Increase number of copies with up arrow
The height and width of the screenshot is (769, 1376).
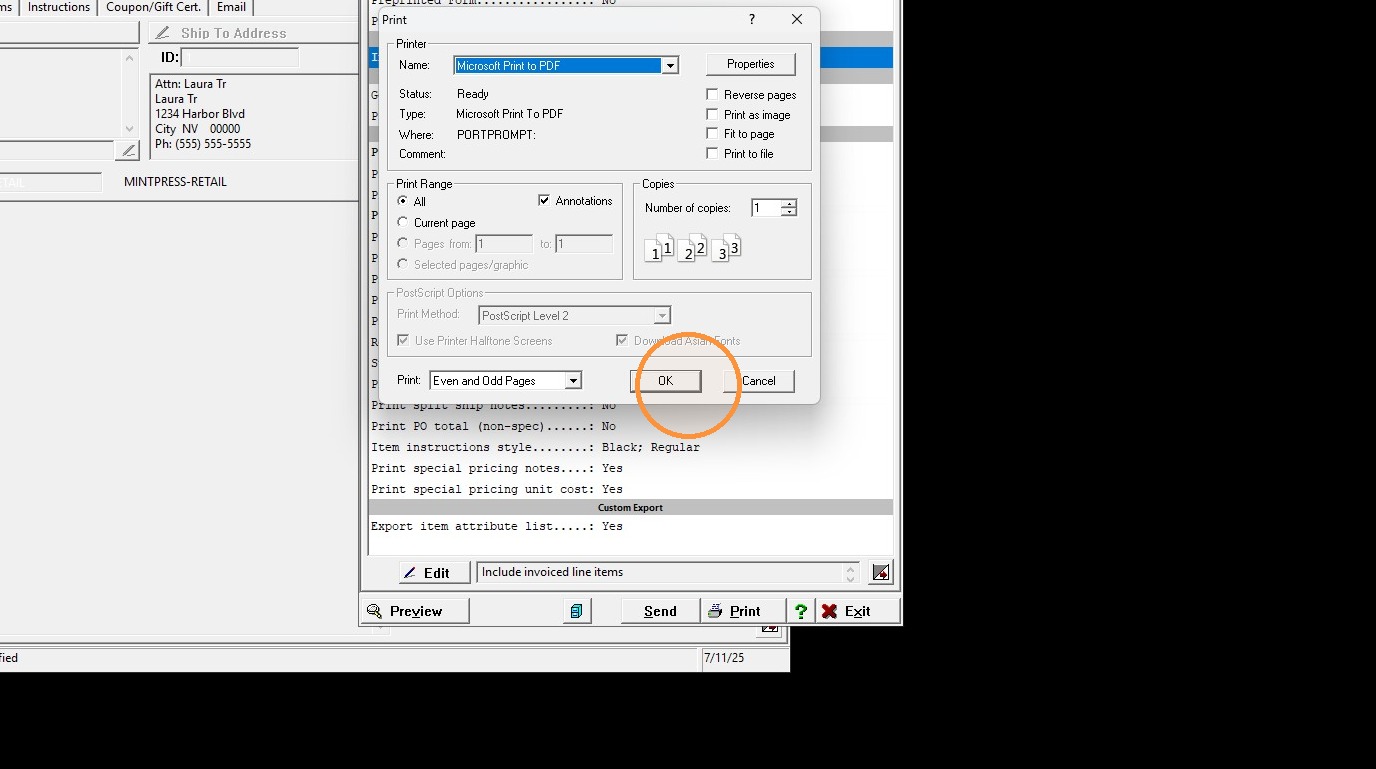(x=789, y=204)
